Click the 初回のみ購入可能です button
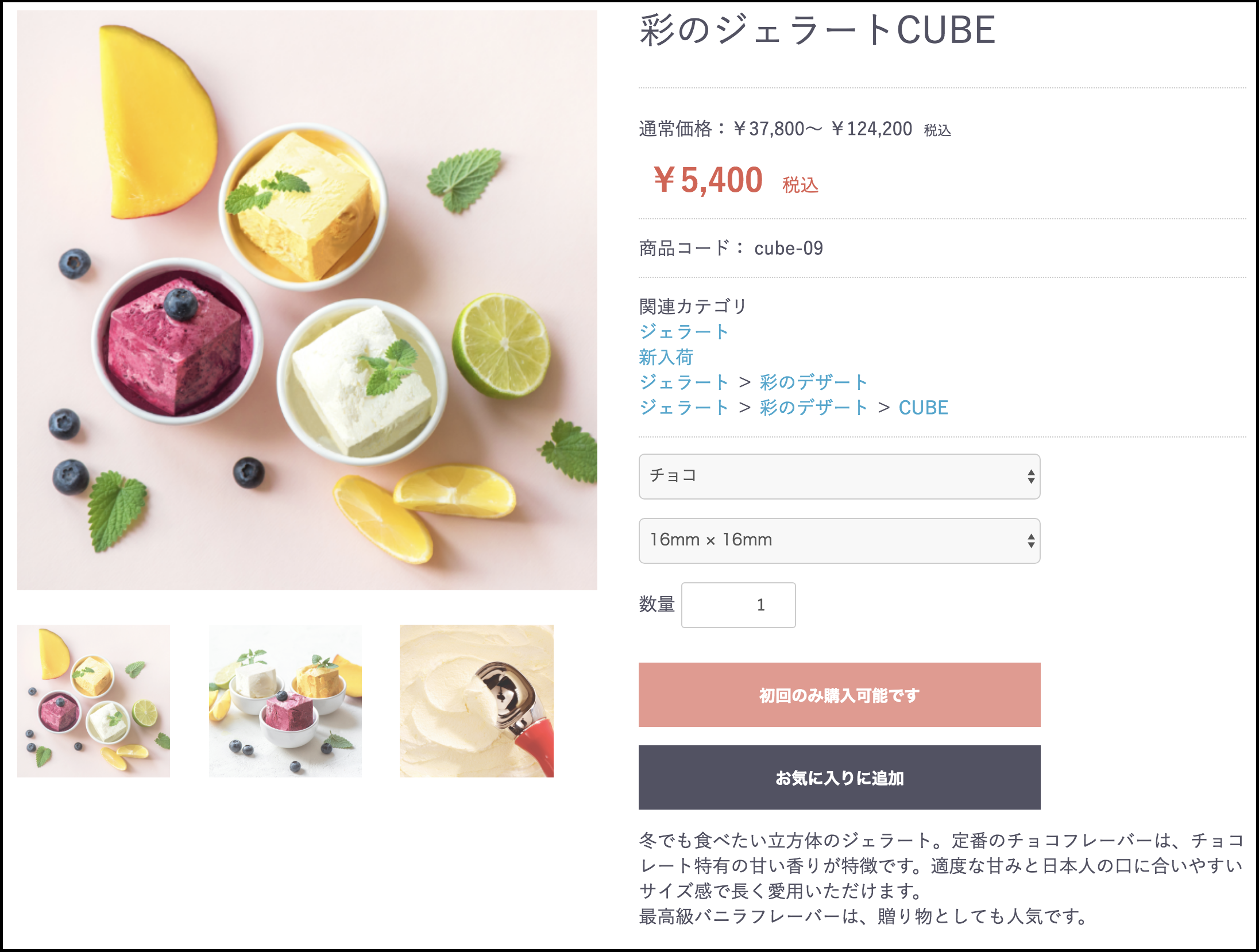 (839, 695)
